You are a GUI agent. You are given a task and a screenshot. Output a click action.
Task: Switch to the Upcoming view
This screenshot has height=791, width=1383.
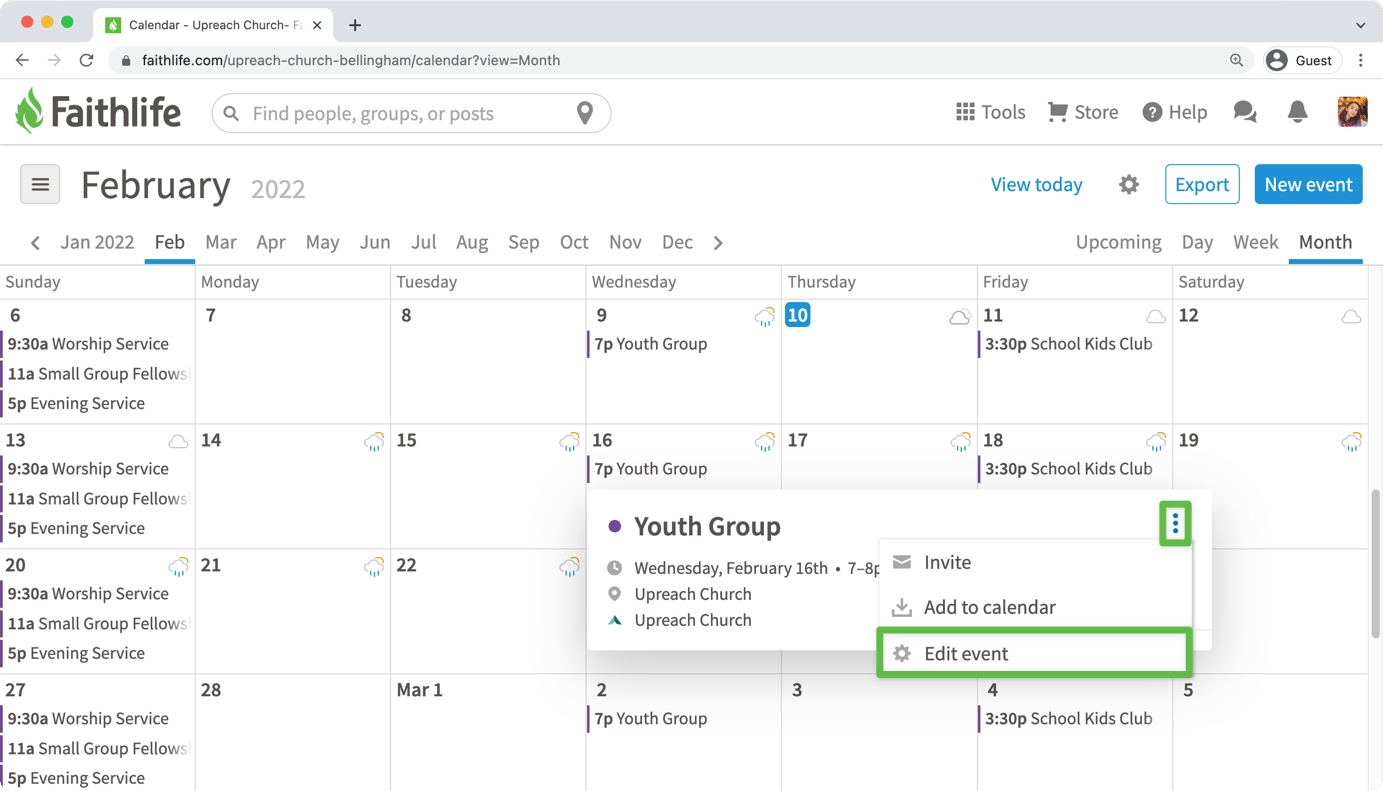pos(1118,242)
